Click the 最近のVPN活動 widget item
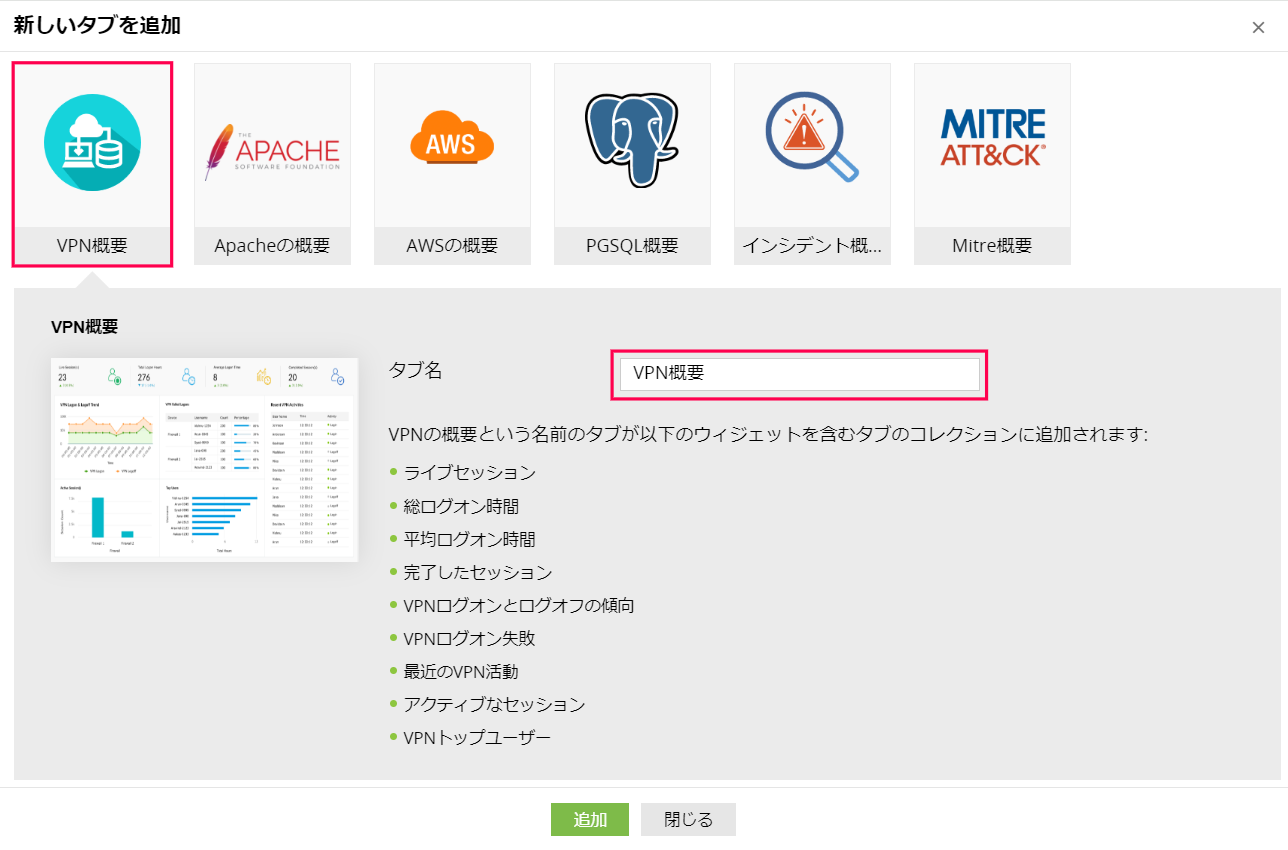Screen dimensions: 1288x850 coord(460,672)
